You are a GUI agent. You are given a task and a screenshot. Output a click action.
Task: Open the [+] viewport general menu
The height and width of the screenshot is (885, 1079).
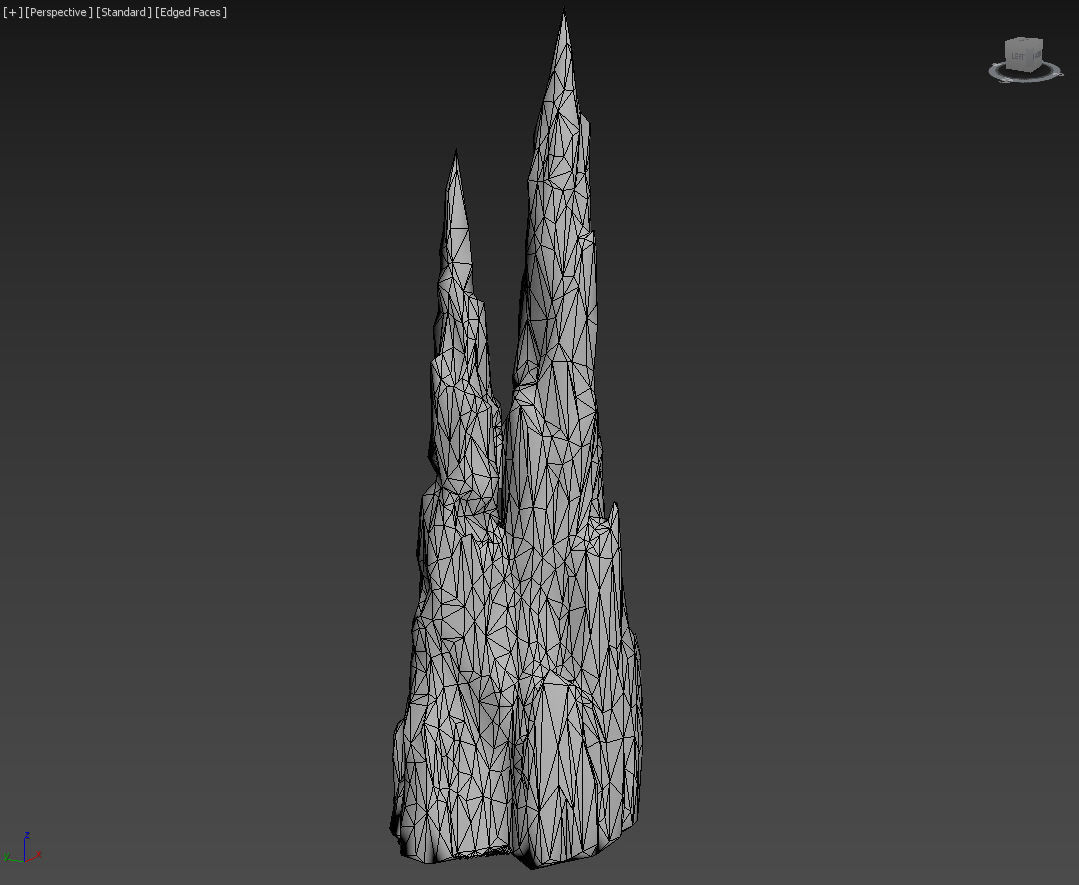[12, 12]
